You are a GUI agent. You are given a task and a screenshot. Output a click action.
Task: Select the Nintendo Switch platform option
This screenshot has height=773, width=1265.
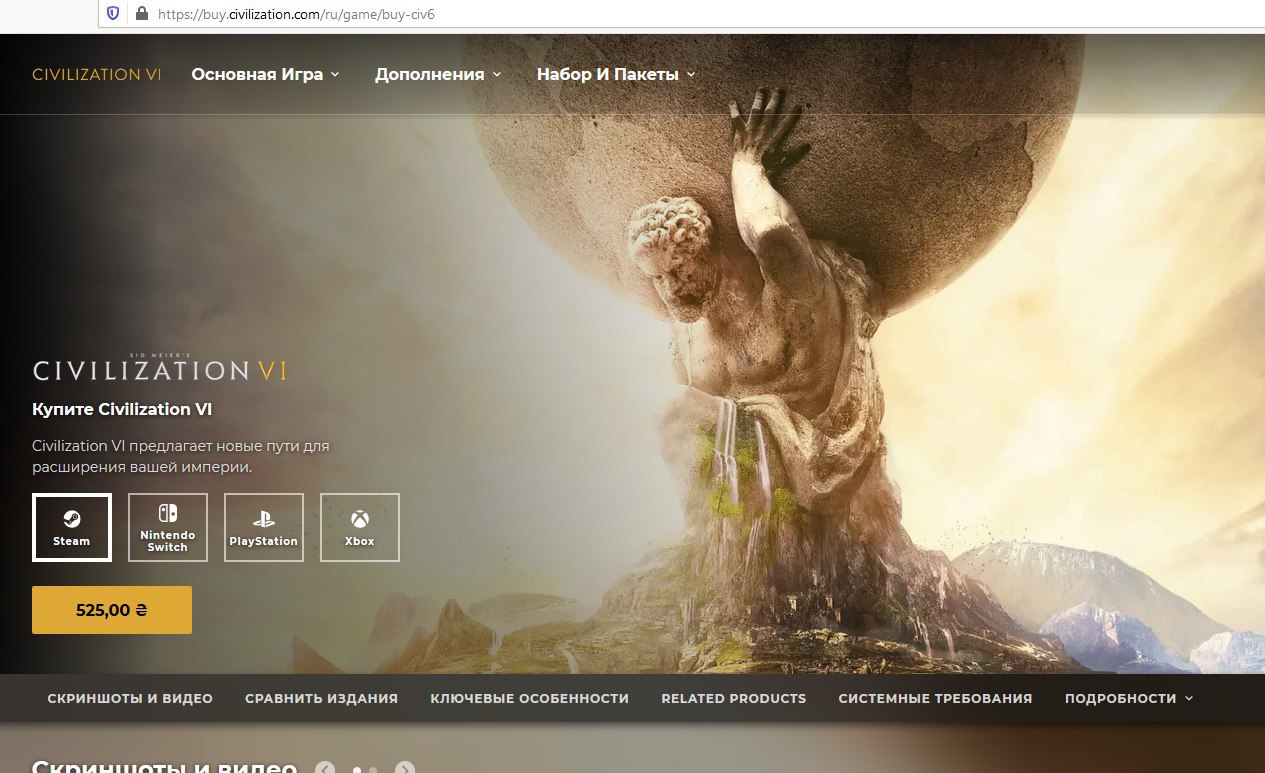[x=168, y=527]
